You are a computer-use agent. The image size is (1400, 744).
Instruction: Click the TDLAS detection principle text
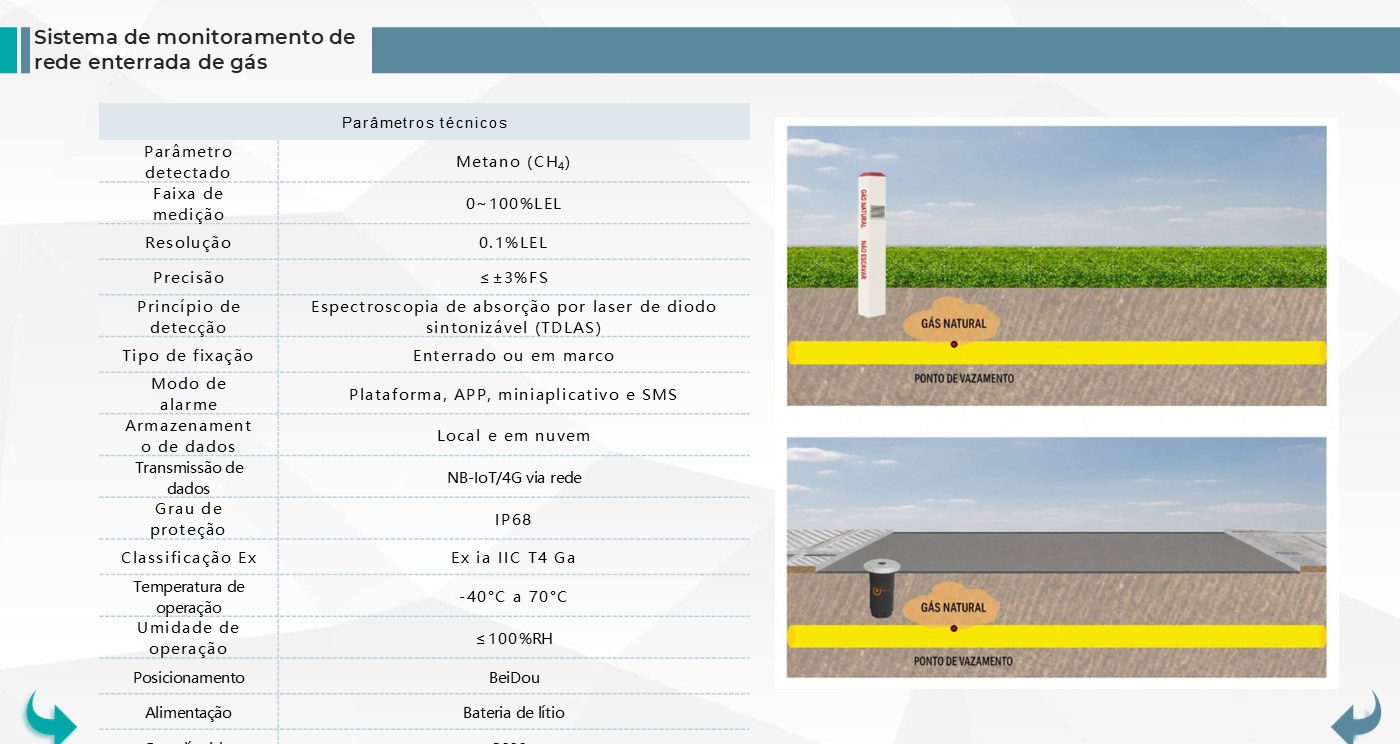coord(513,317)
